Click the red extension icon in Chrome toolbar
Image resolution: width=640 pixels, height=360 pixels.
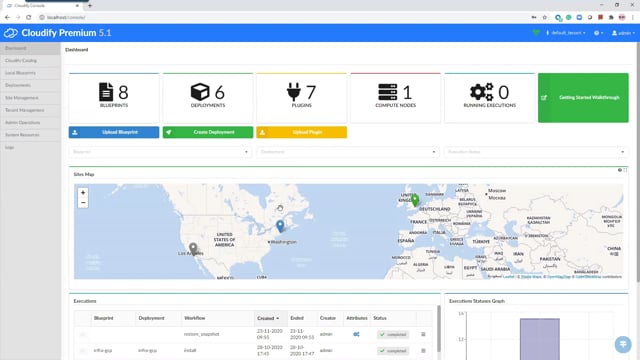[x=600, y=18]
